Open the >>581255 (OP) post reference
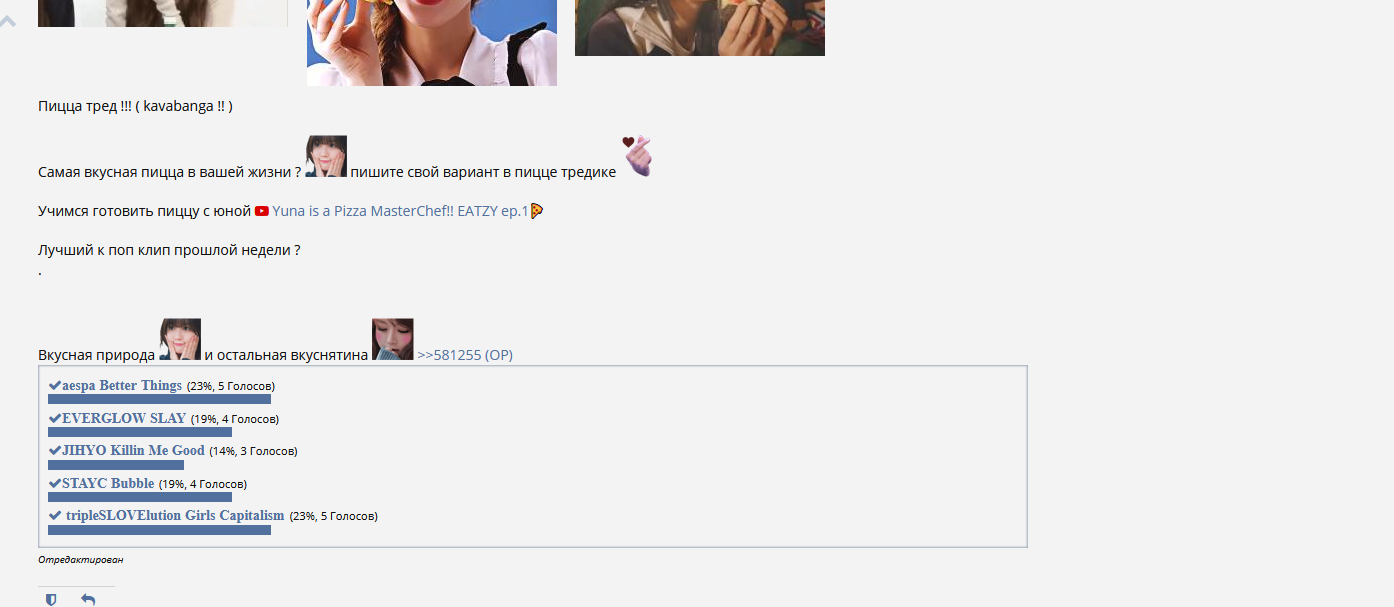Viewport: 1394px width, 607px height. (x=465, y=354)
